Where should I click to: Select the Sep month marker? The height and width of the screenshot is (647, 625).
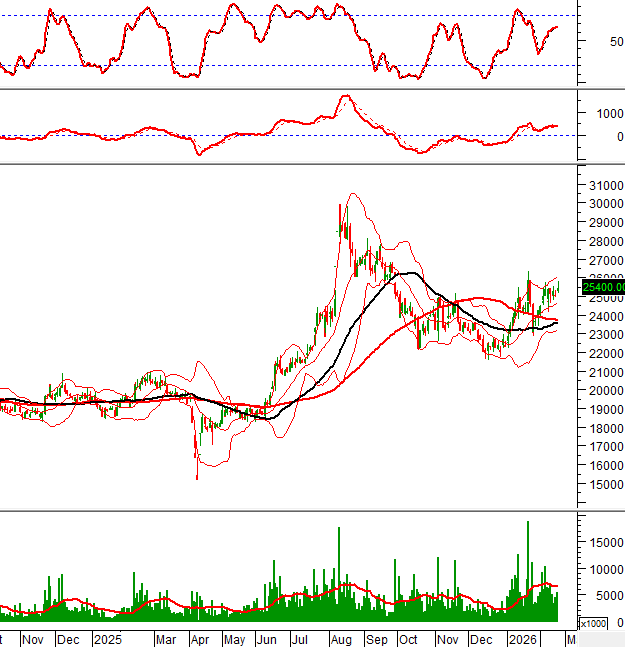[x=377, y=639]
